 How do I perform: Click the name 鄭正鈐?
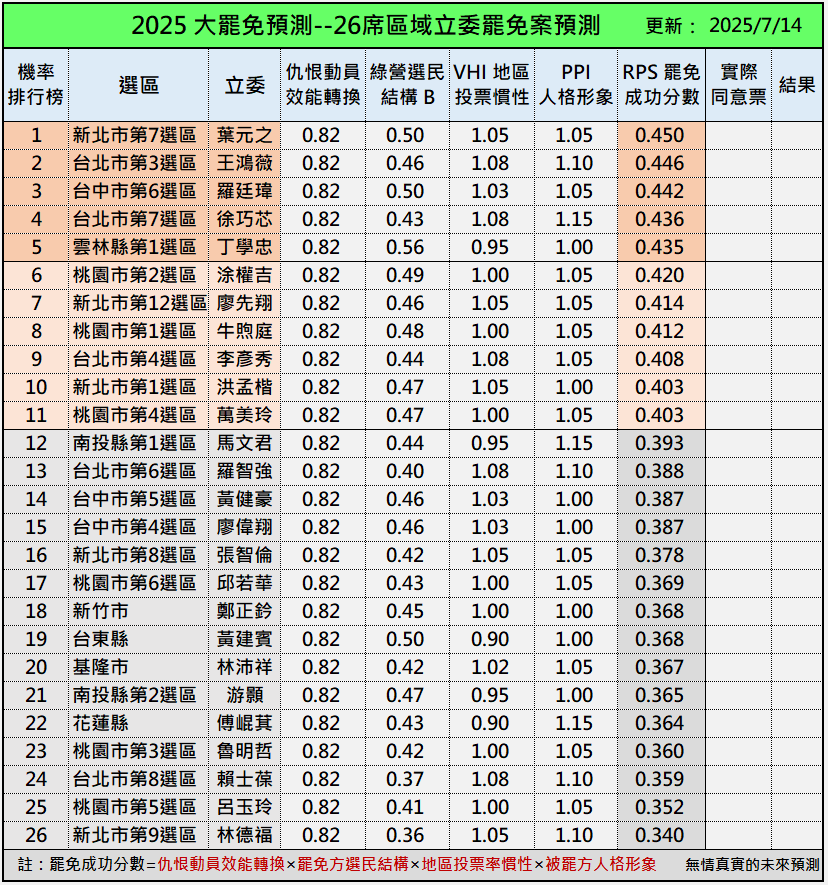tap(244, 611)
